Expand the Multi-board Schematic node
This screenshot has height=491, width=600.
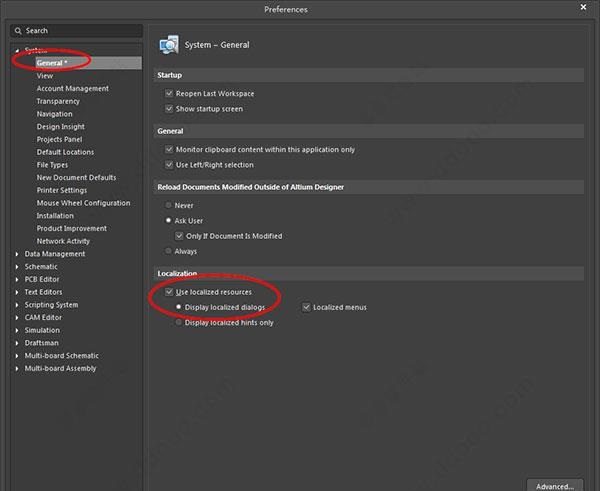[17, 356]
